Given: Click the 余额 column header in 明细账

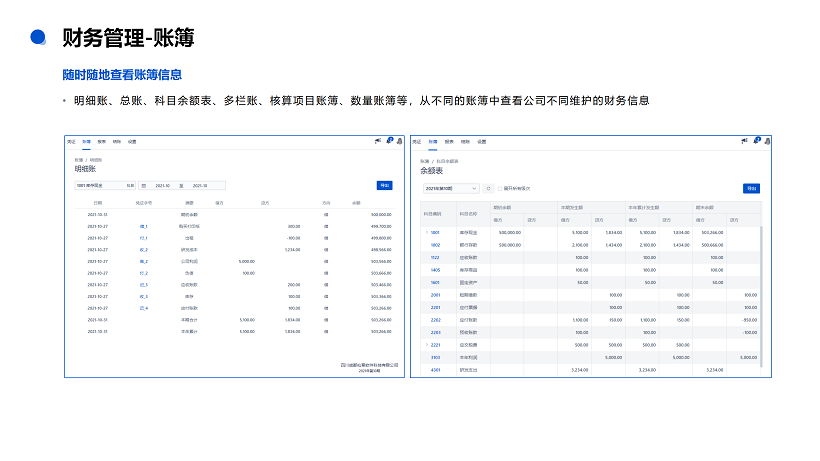Looking at the screenshot, I should pyautogui.click(x=356, y=203).
